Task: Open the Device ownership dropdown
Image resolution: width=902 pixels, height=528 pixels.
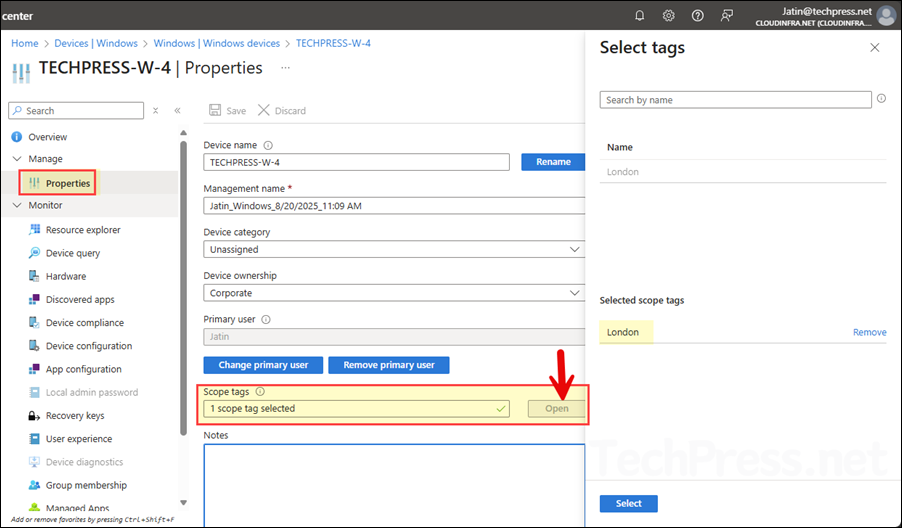Action: 394,293
